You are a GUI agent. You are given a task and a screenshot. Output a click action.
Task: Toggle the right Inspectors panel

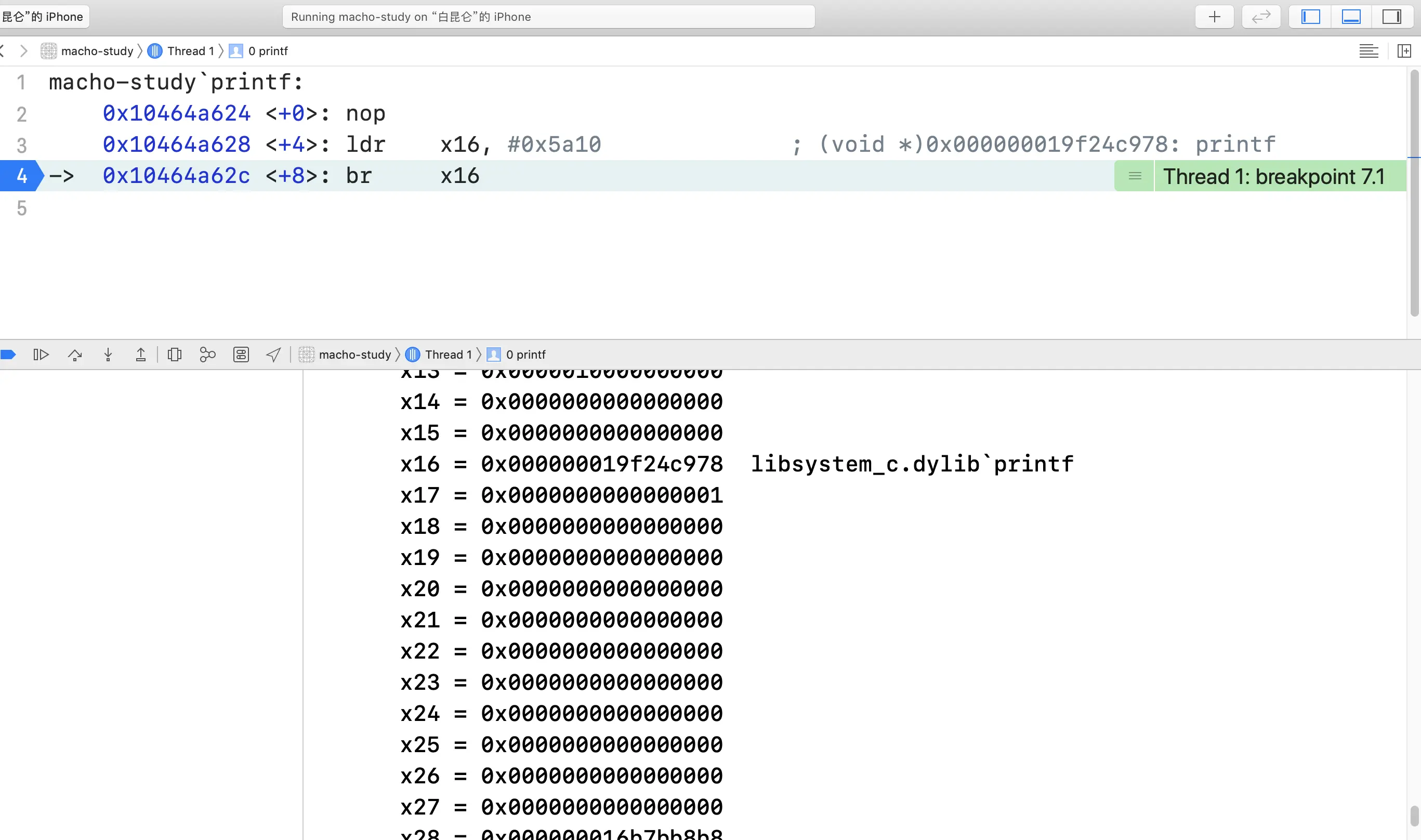tap(1391, 17)
